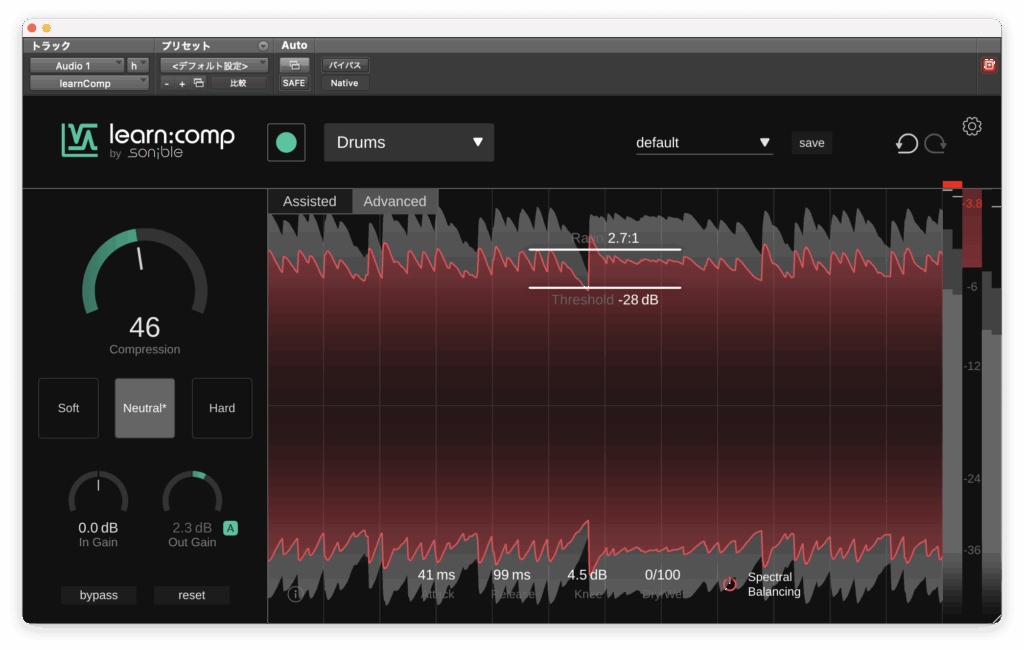This screenshot has height=650, width=1024.
Task: Open the preset menu circle arrow
Action: [x=263, y=46]
